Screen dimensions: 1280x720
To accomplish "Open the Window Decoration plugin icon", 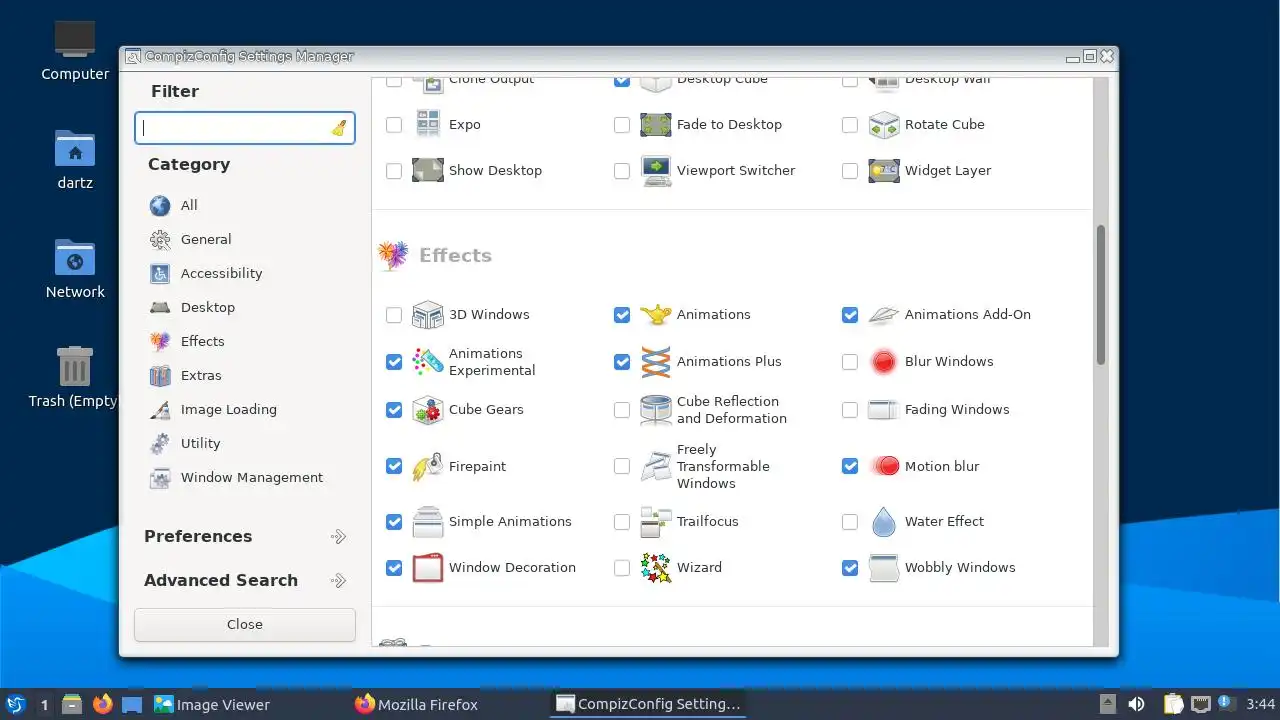I will 428,568.
